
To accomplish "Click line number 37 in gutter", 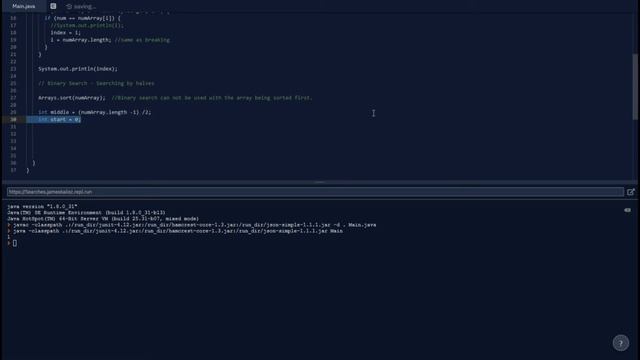I will tap(13, 170).
